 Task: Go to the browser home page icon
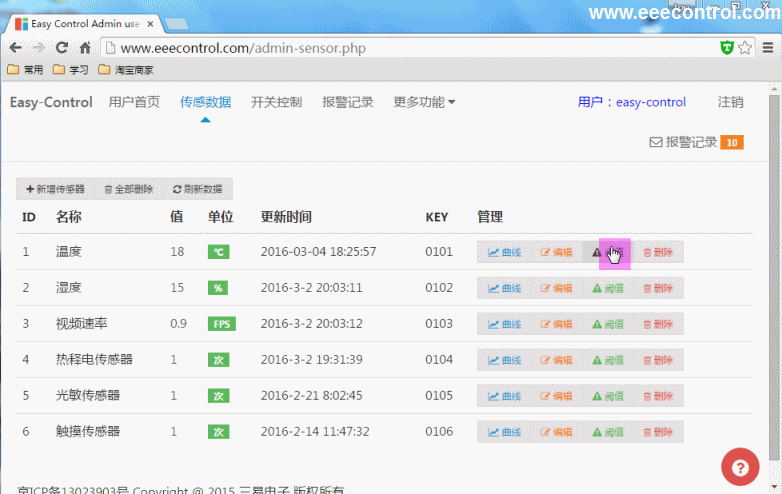[86, 47]
